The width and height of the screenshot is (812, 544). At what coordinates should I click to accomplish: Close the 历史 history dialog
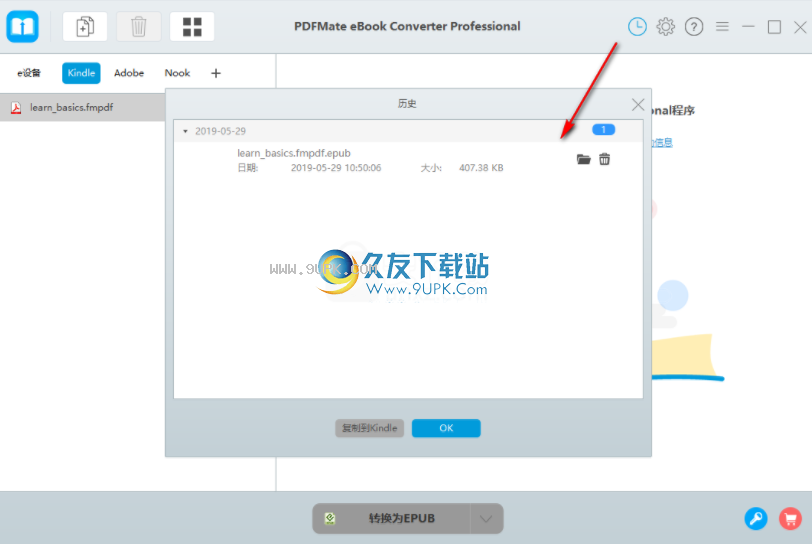coord(638,105)
